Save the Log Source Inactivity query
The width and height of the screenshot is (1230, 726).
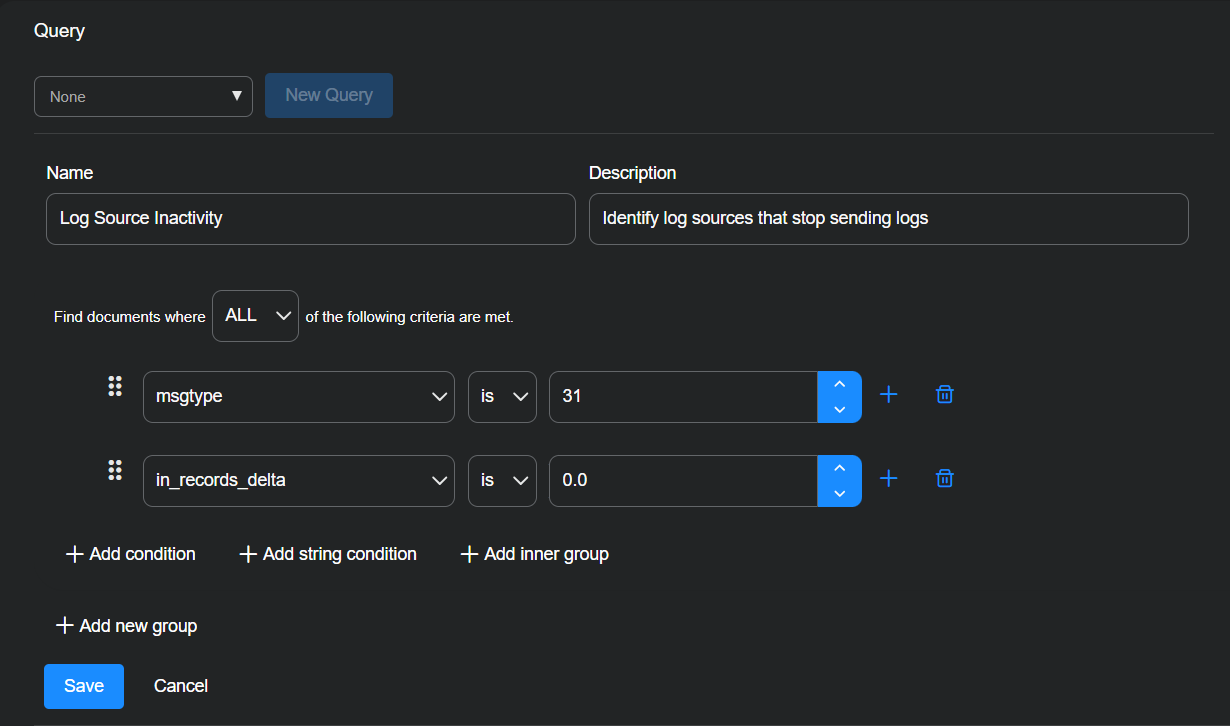pyautogui.click(x=83, y=685)
